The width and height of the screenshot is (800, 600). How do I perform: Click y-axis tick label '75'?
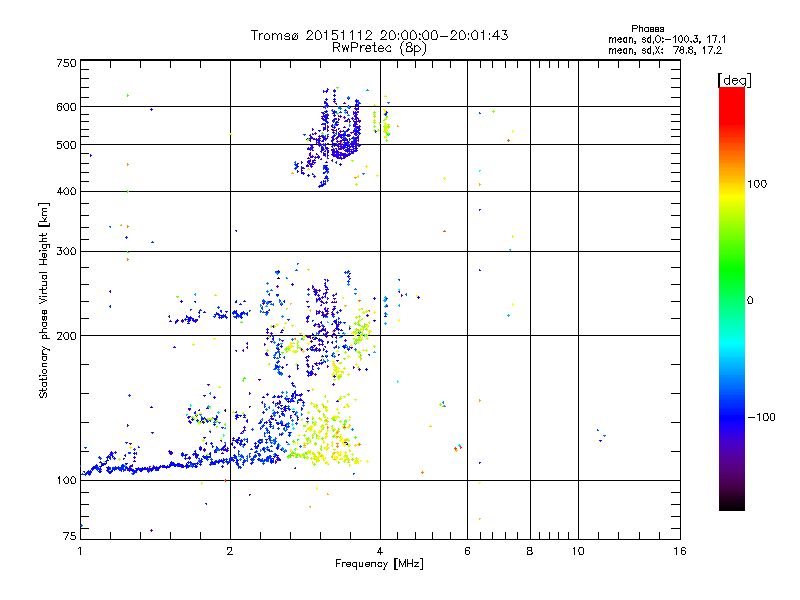click(x=70, y=536)
